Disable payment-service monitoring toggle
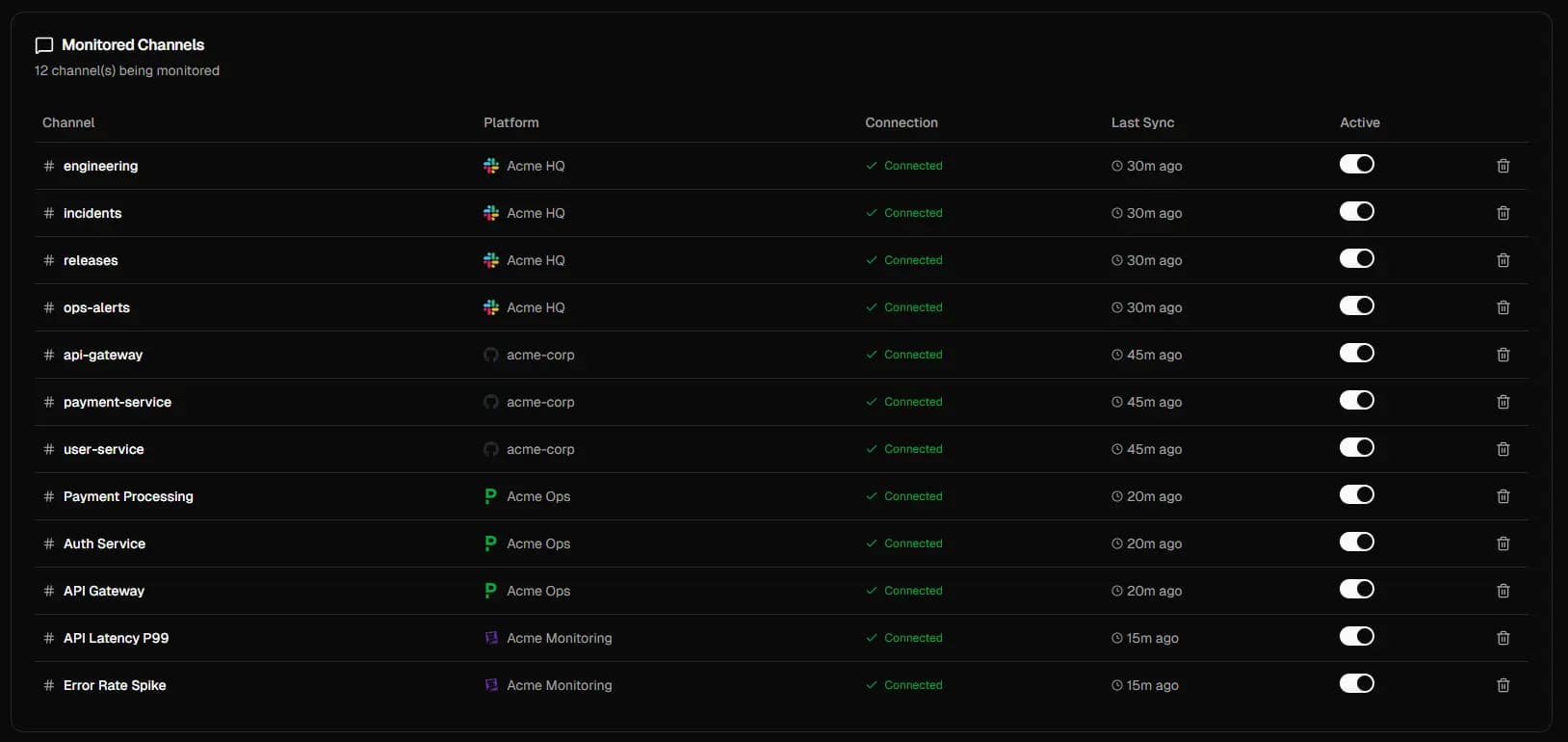 [x=1356, y=400]
